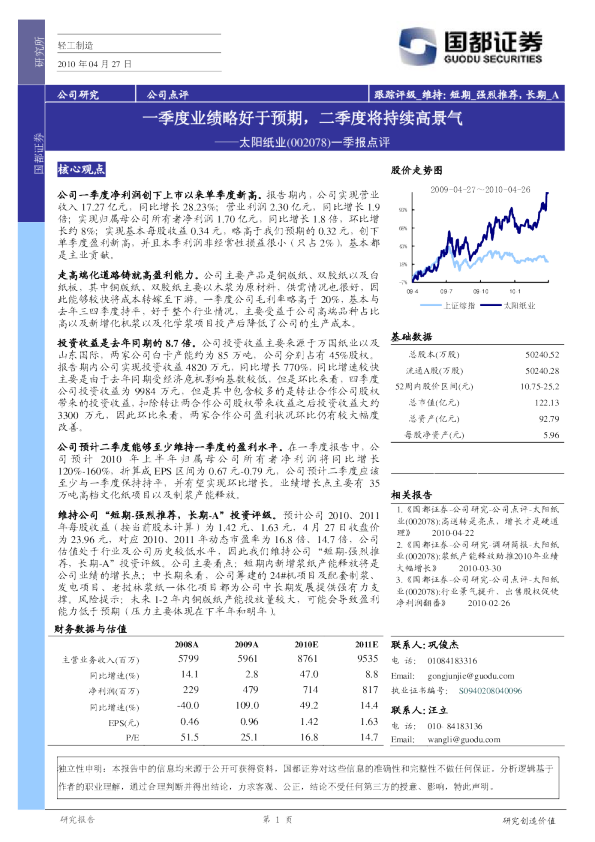
Task: Click the '主营业务收入(百万)' row label
Action: 100,659
